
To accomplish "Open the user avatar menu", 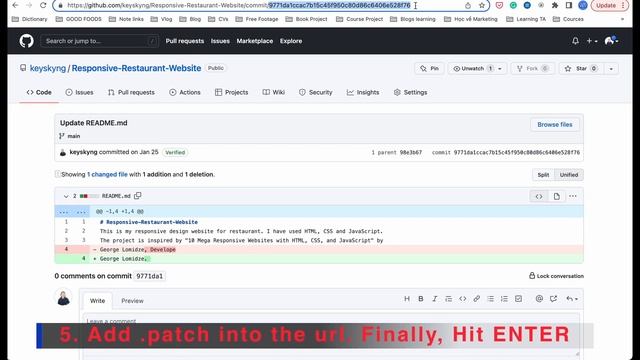I will pos(611,41).
